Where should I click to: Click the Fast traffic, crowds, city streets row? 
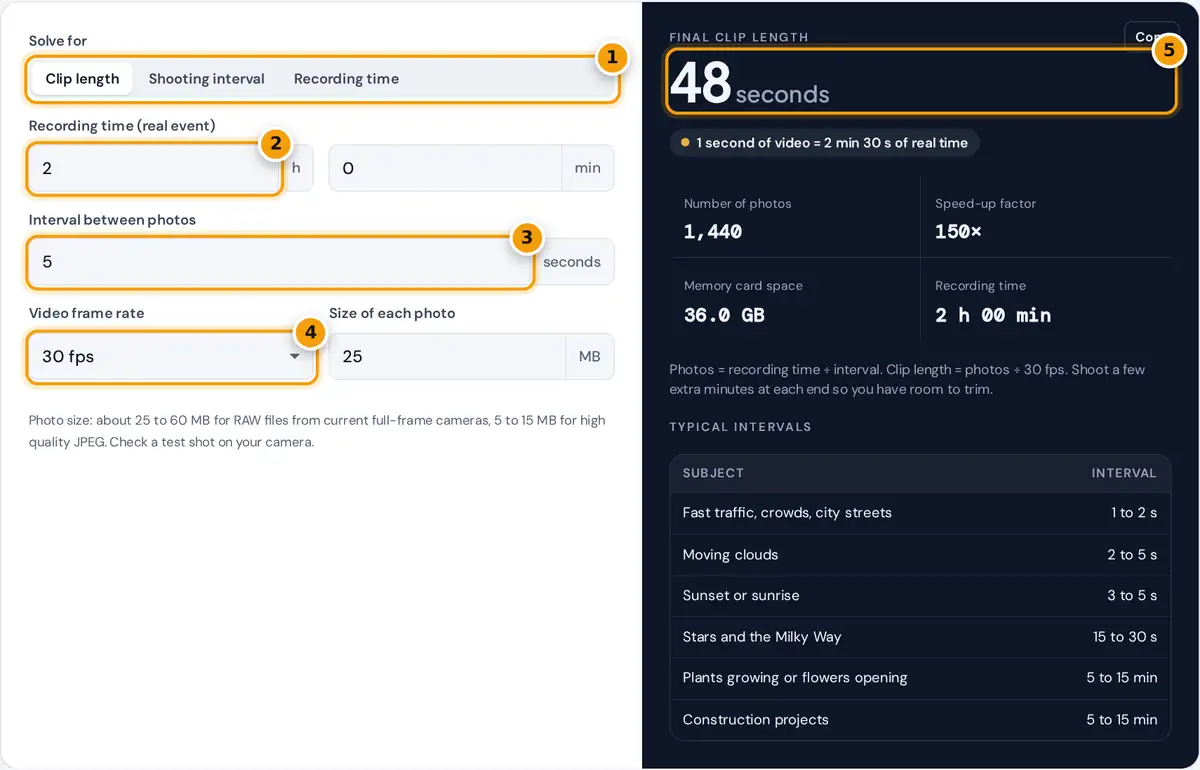920,513
